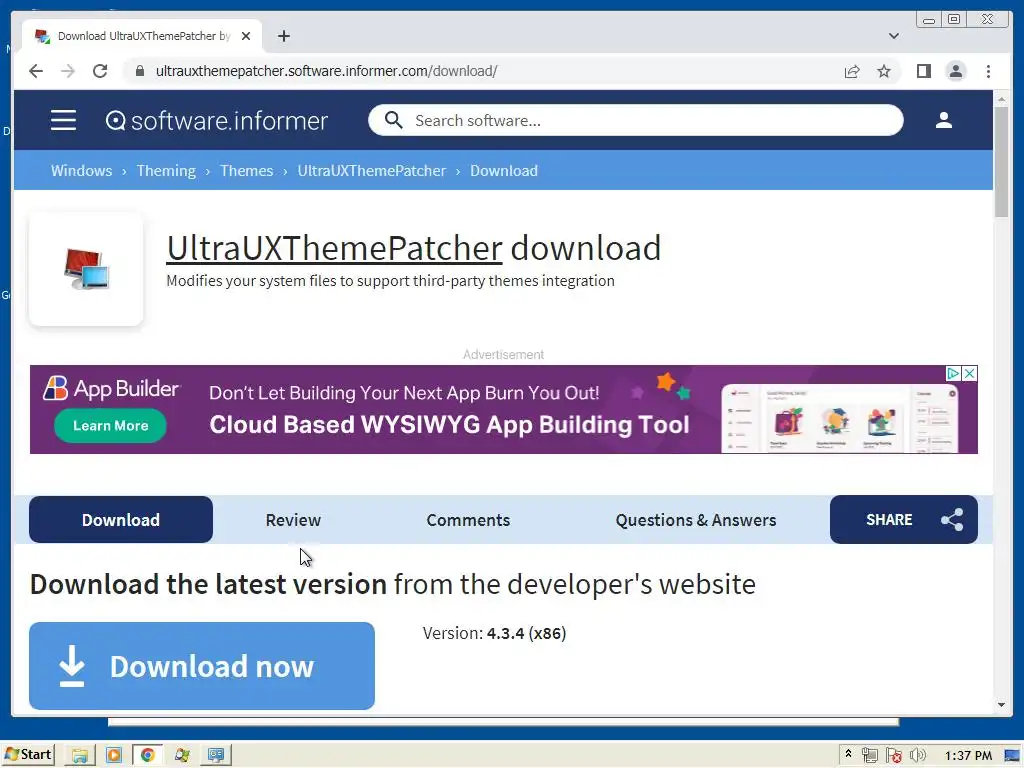
Task: Open Windows Explorer from taskbar
Action: (x=80, y=756)
